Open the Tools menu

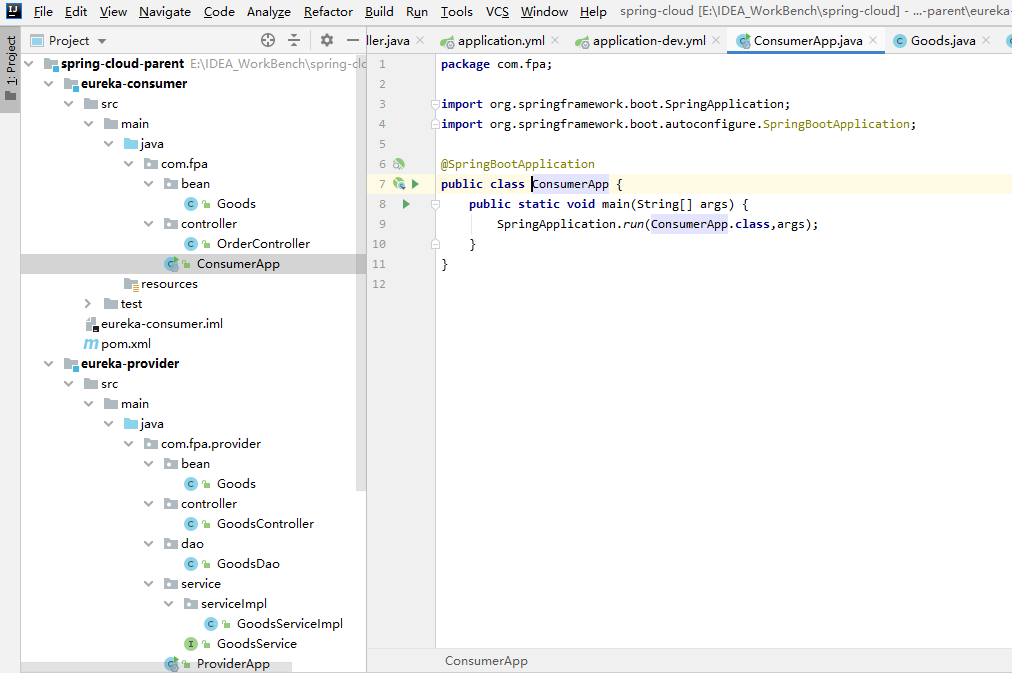[x=456, y=12]
